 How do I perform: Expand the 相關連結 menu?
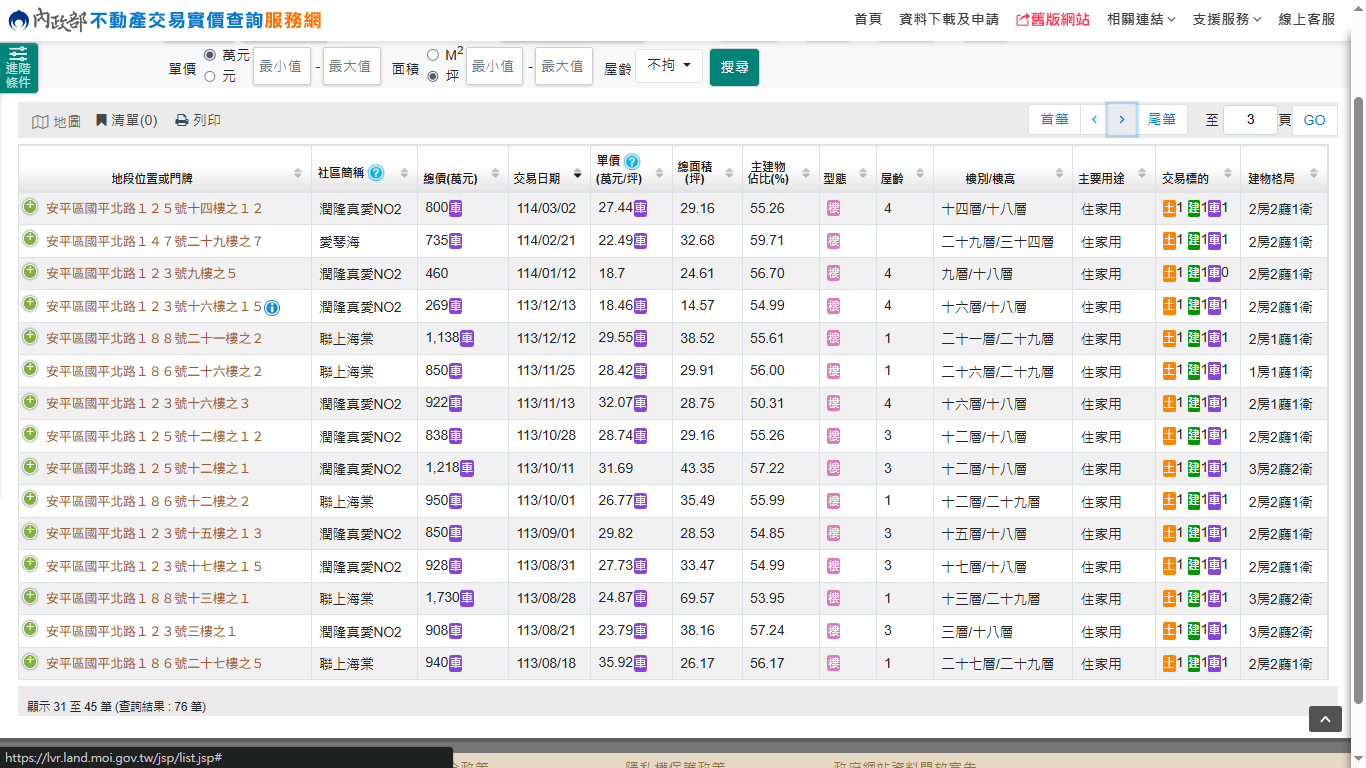click(x=1141, y=19)
